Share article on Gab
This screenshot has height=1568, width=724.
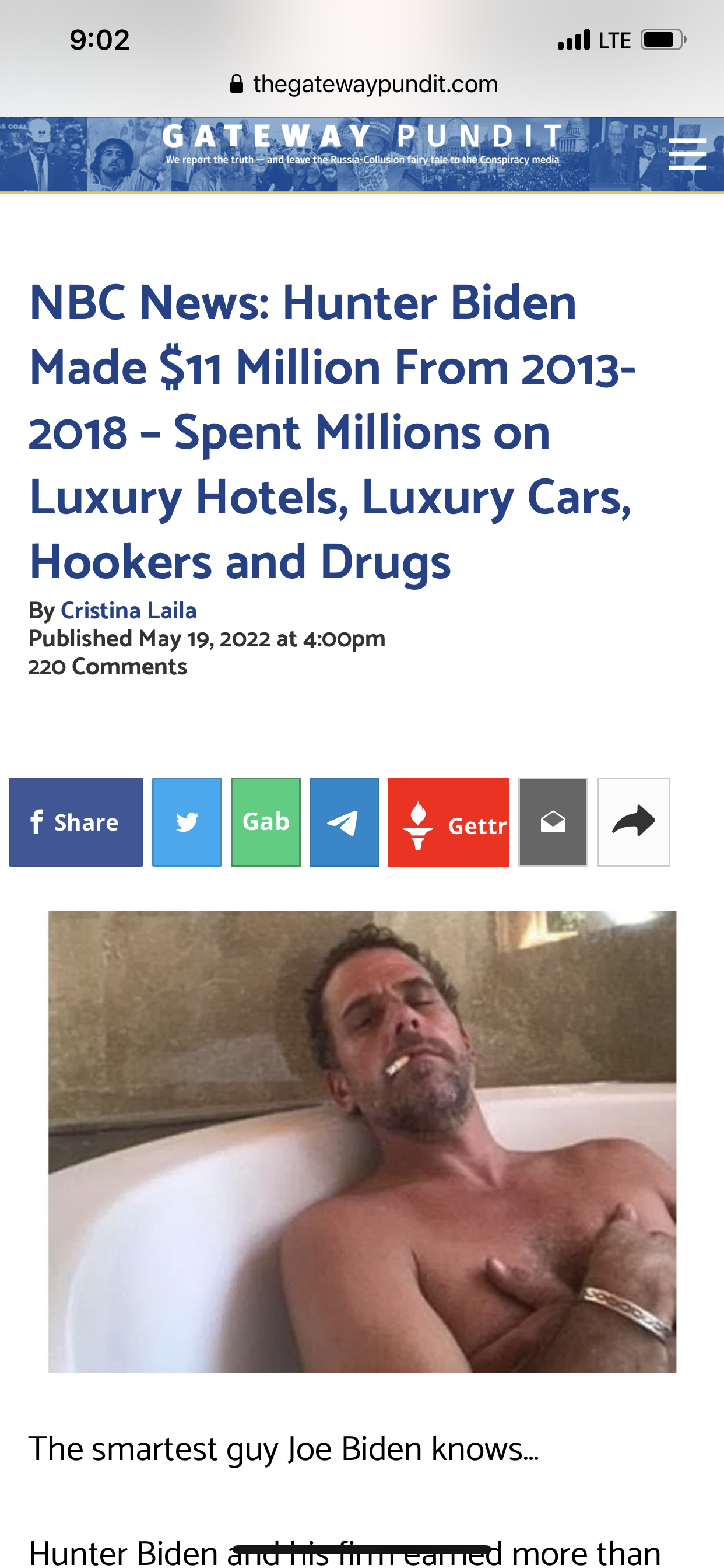click(266, 822)
